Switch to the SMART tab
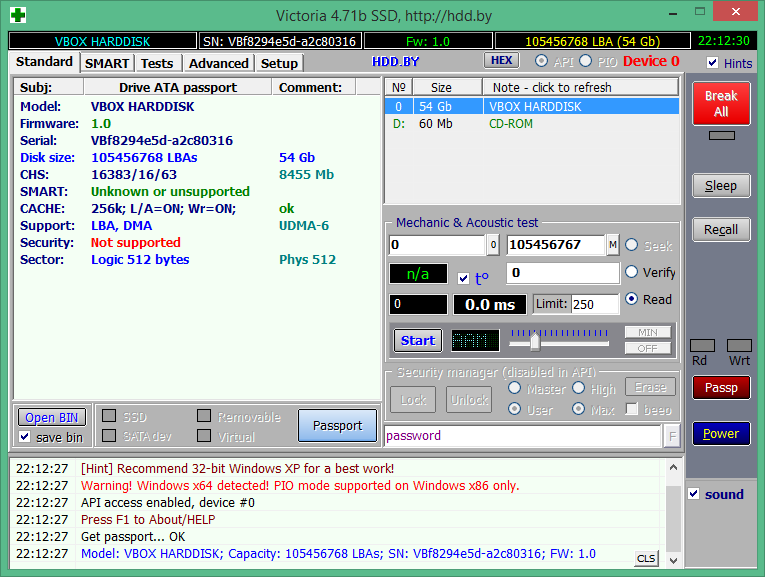Screen dimensions: 765x577 coord(107,63)
